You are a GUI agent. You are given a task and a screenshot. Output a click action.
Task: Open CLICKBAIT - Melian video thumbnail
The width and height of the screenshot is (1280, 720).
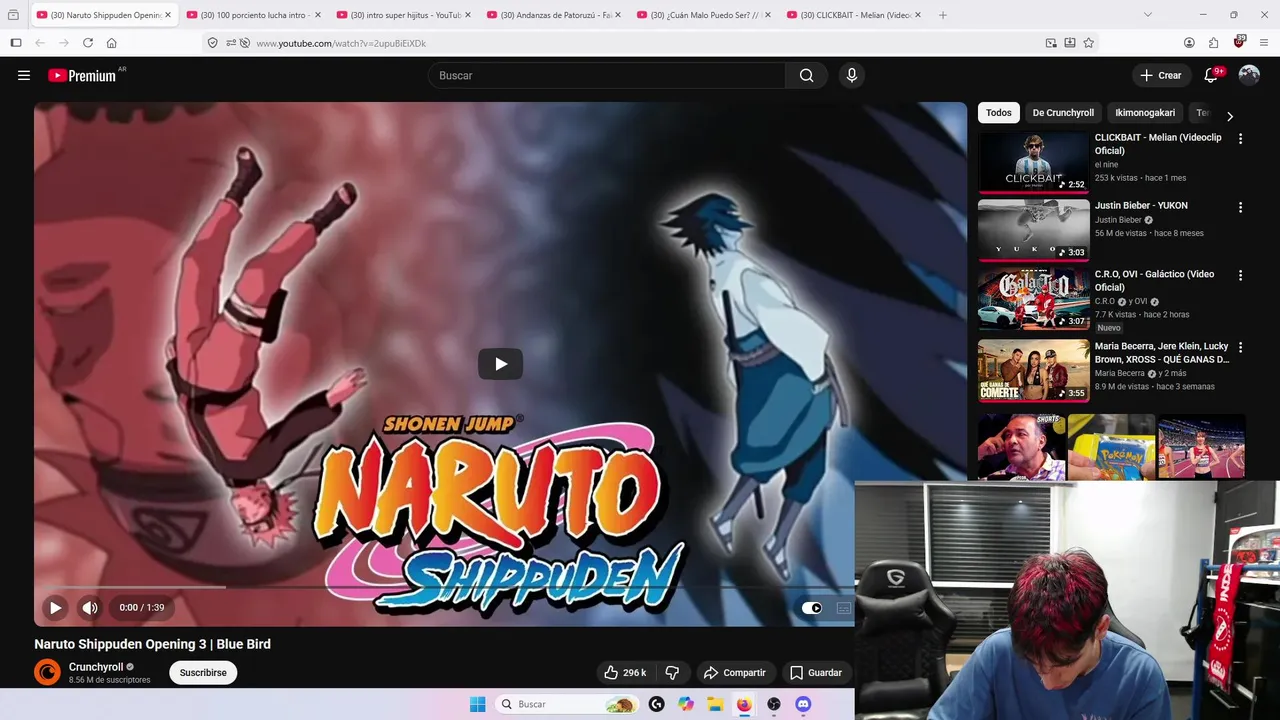coord(1034,162)
